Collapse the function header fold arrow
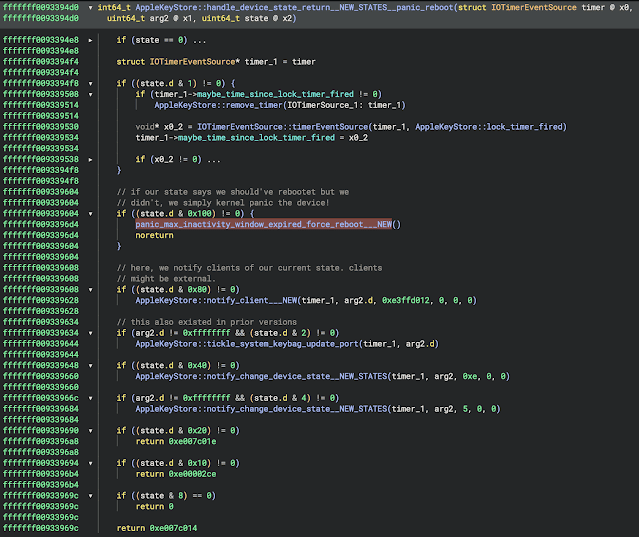Viewport: 639px width, 537px height. (x=90, y=7)
